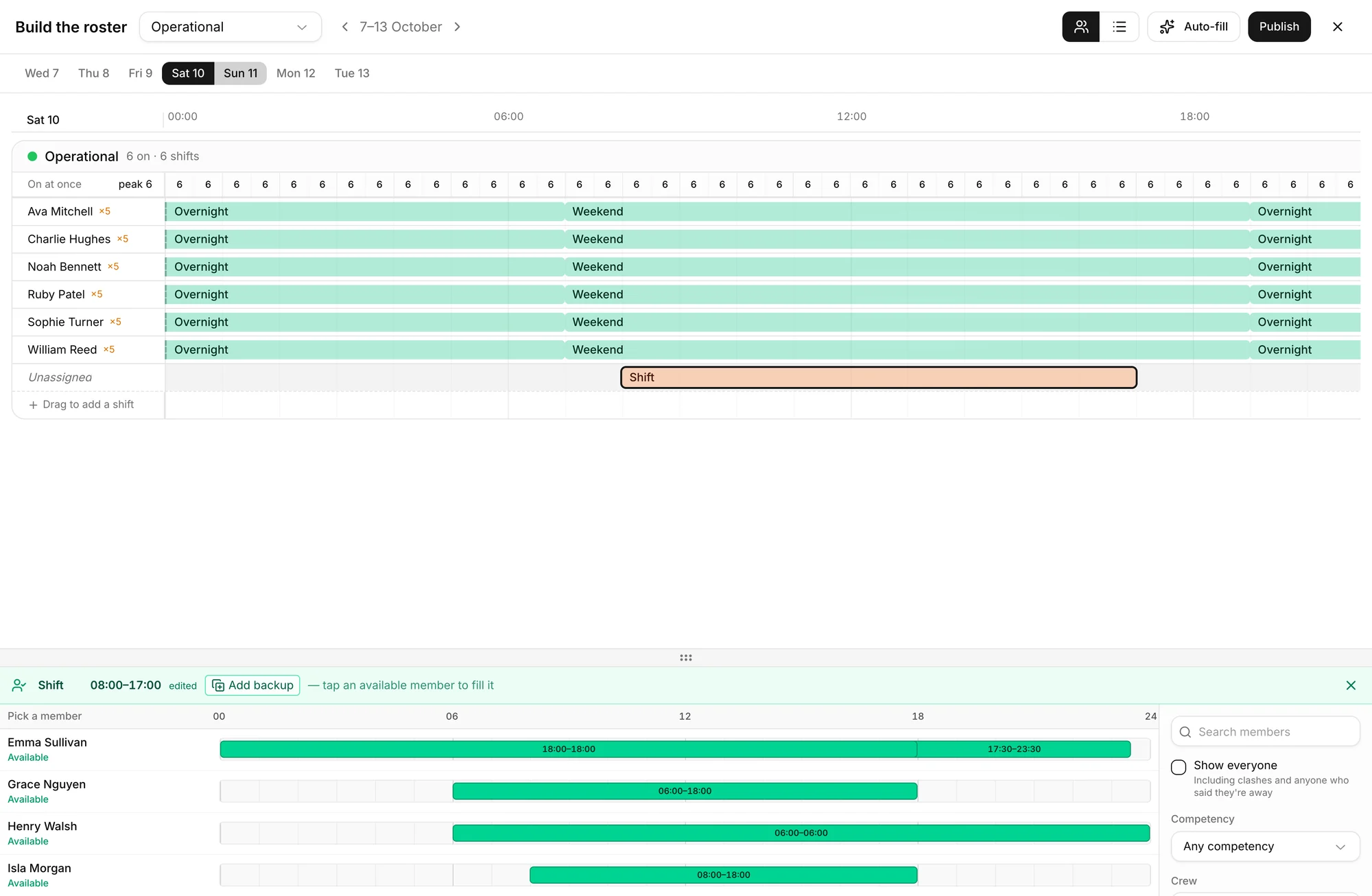
Task: Publish the roster
Action: click(1279, 27)
